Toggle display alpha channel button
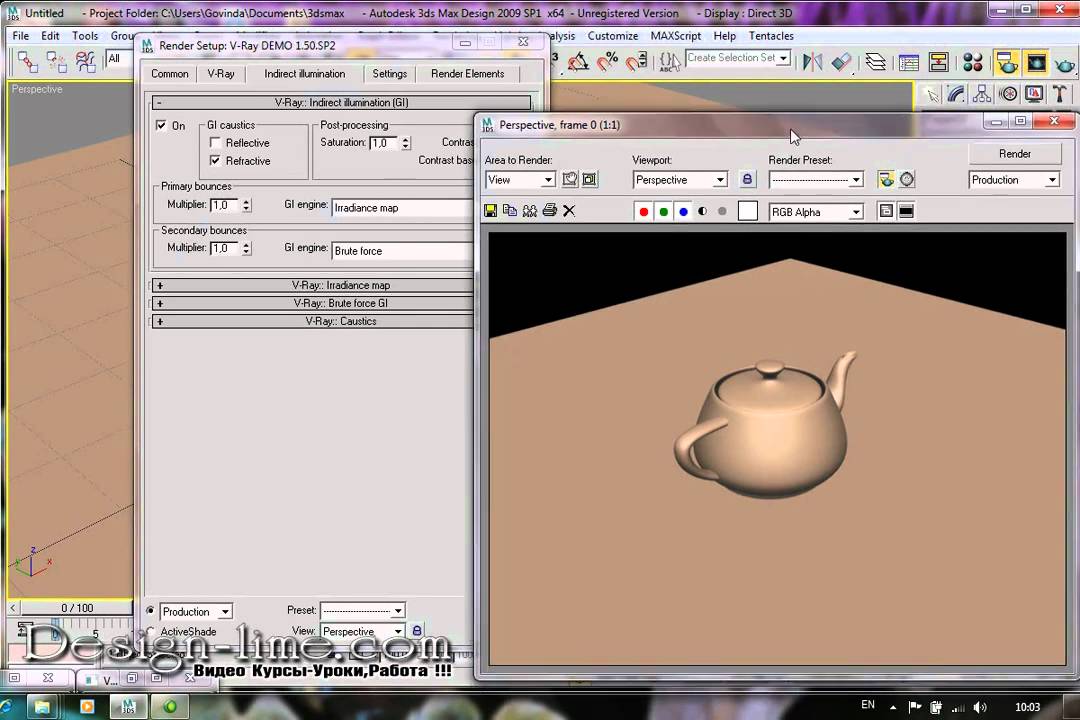Screen dimensions: 1080x720 (703, 212)
